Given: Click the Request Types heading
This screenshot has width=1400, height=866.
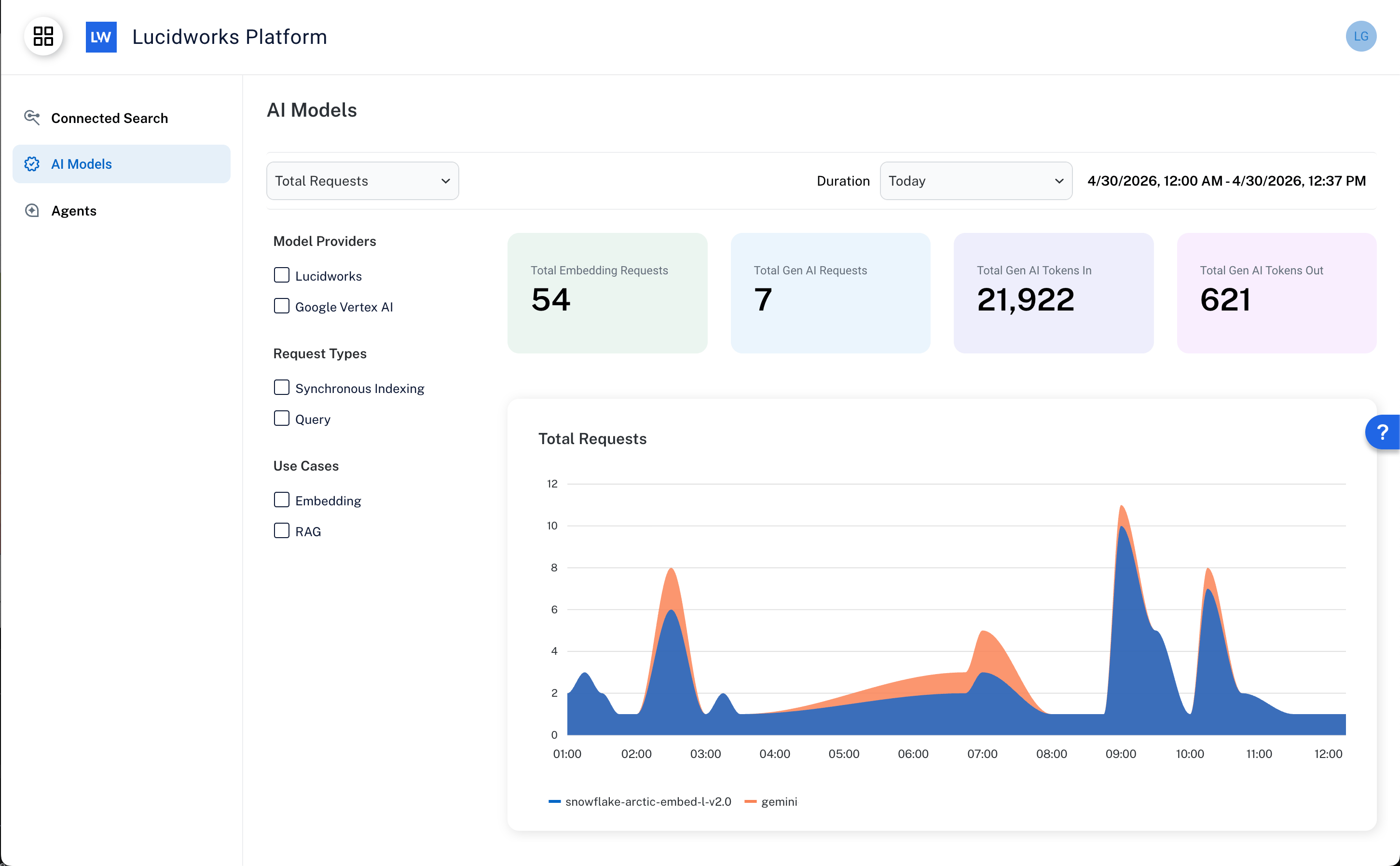Looking at the screenshot, I should click(x=320, y=353).
